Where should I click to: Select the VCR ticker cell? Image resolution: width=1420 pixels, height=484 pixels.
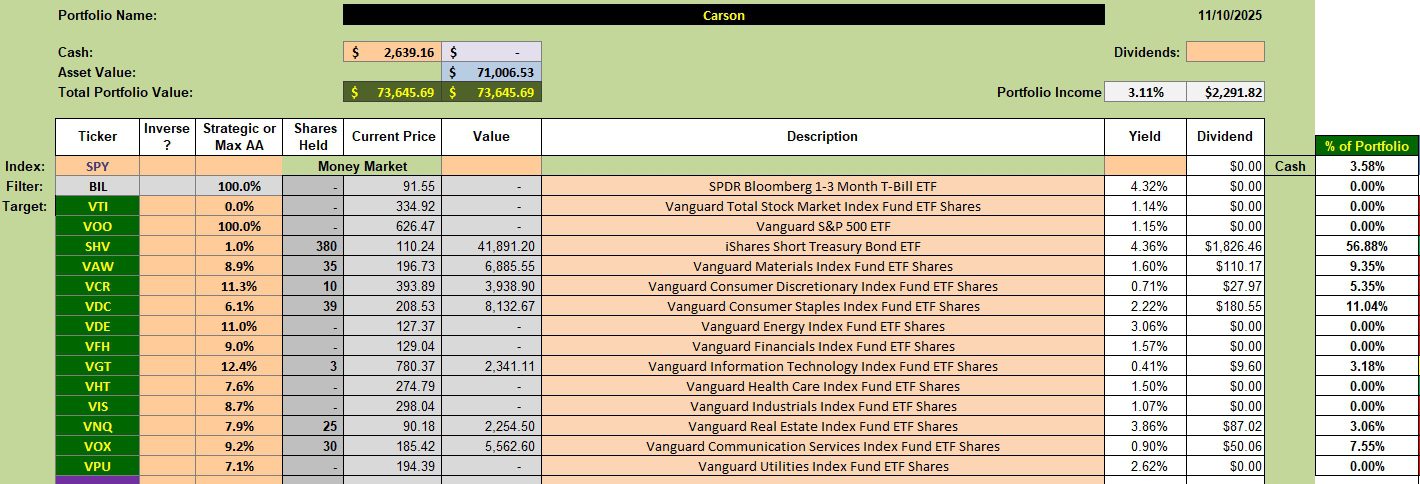(x=97, y=286)
